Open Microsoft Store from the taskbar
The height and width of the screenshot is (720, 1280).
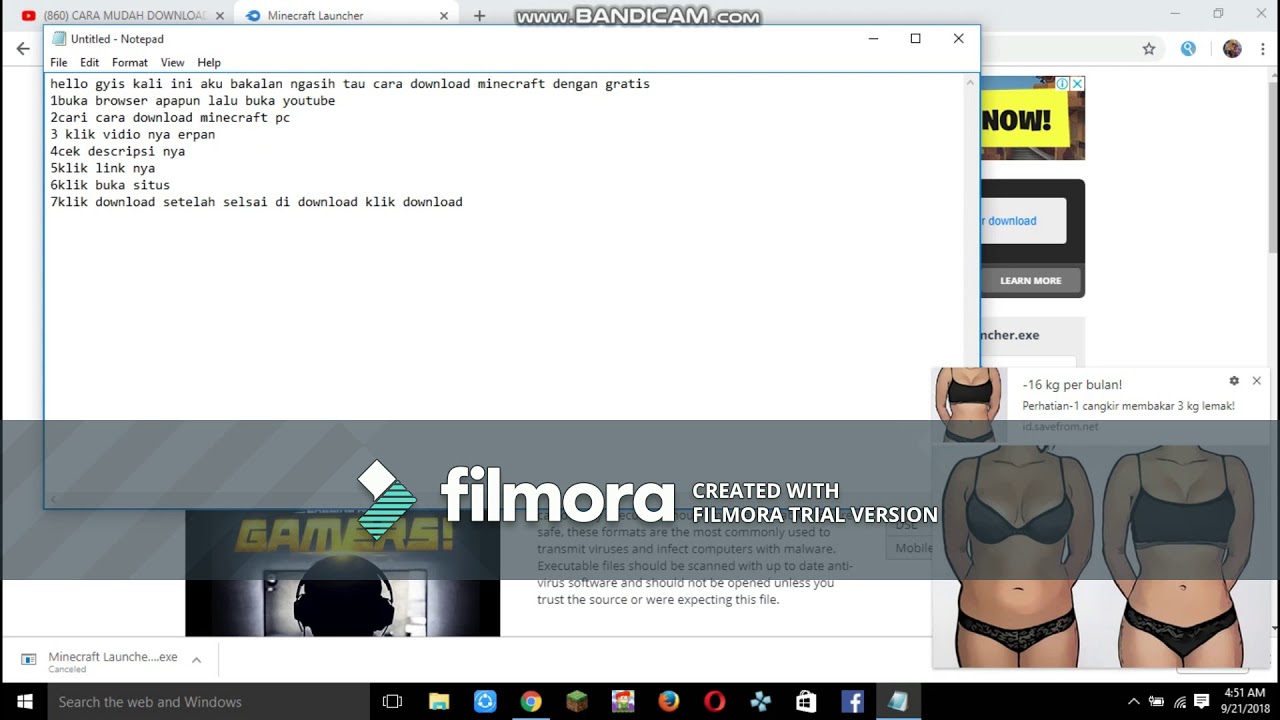806,702
